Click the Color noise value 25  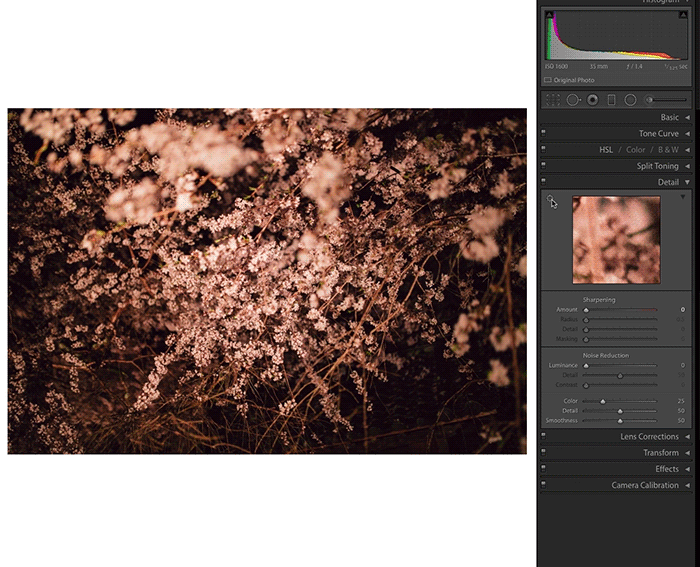(x=681, y=401)
